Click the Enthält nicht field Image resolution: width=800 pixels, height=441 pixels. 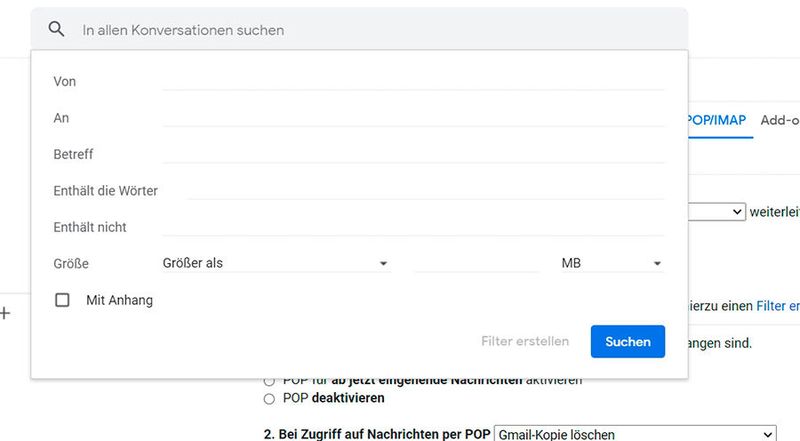(x=413, y=226)
